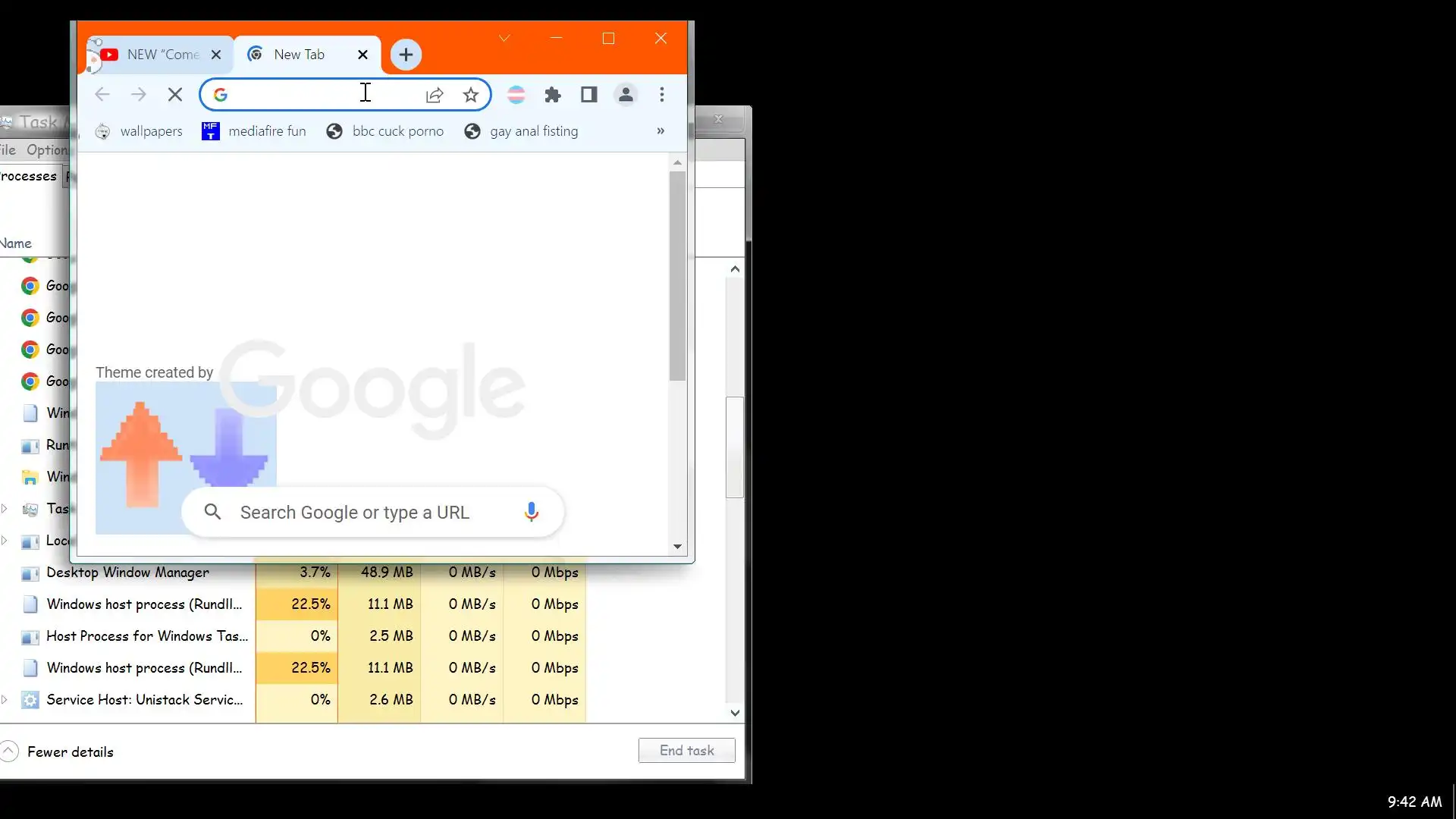The width and height of the screenshot is (1456, 819).
Task: Open tab search dropdown arrow
Action: point(504,38)
